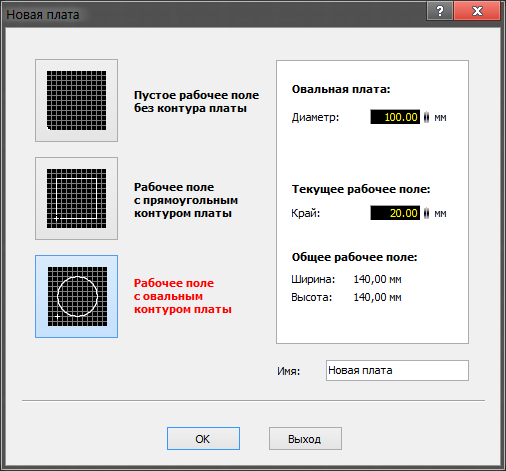Click red label 'Рабочее поле с овальным контуром платы'
The image size is (506, 471).
pos(183,296)
